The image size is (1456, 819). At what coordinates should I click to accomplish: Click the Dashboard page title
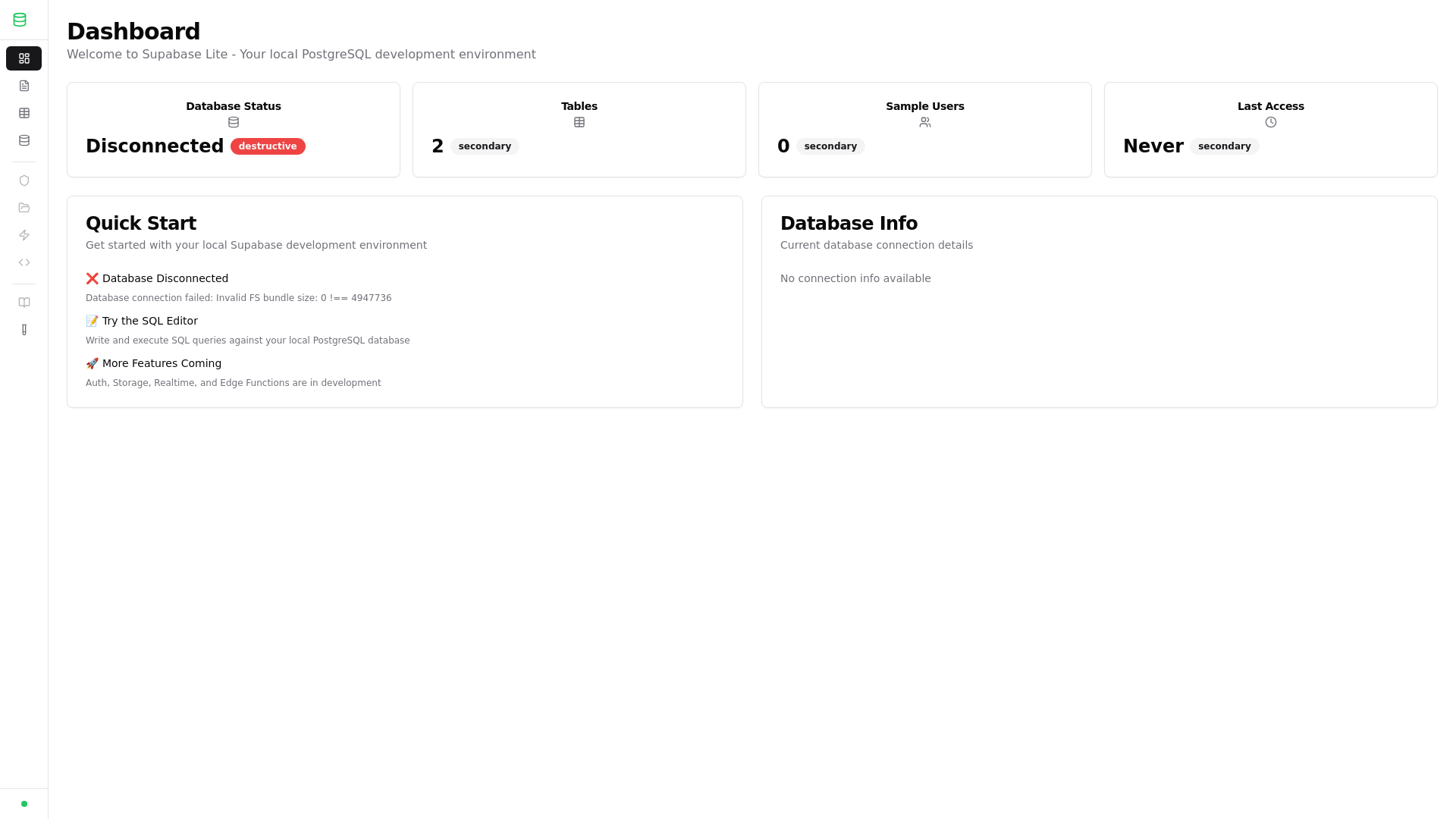[x=133, y=32]
